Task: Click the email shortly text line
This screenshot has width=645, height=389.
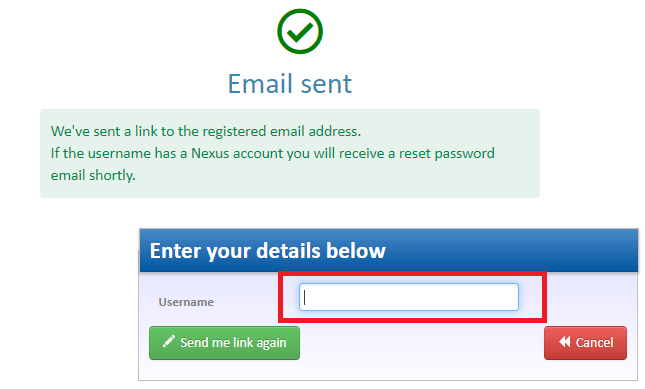Action: [93, 176]
